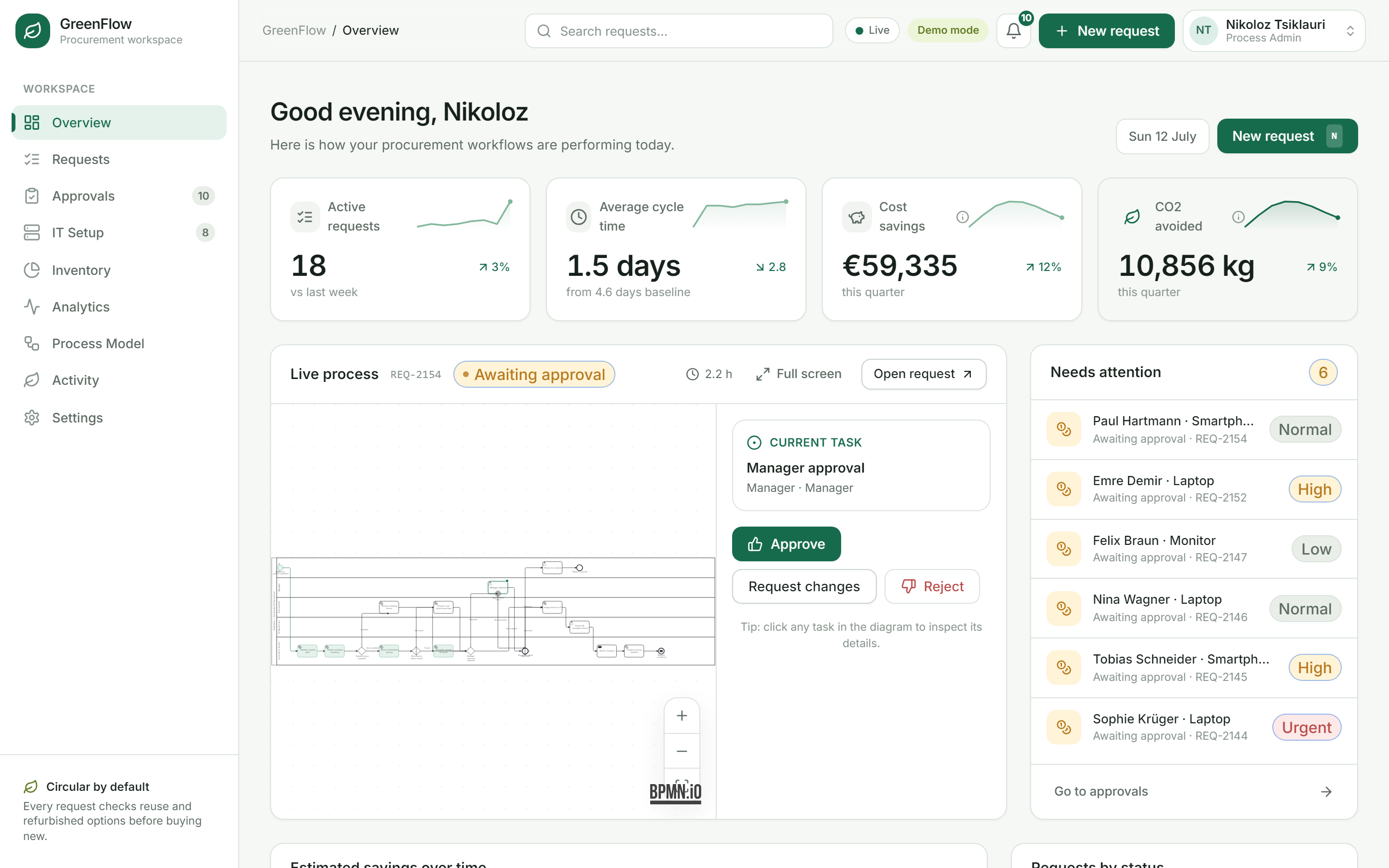Toggle the Demo mode badge
The height and width of the screenshot is (868, 1389).
948,30
